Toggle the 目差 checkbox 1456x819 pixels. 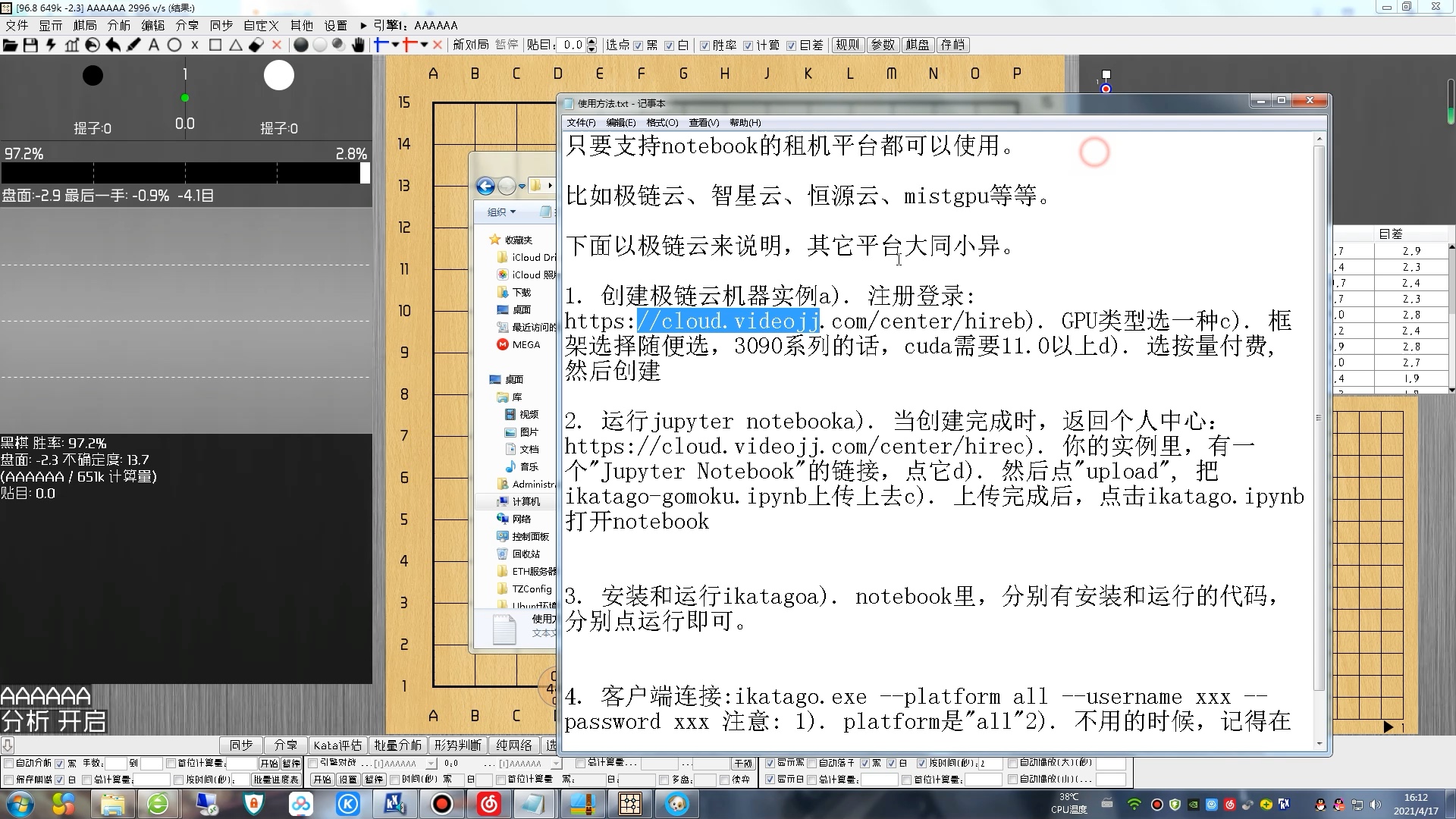[x=792, y=45]
